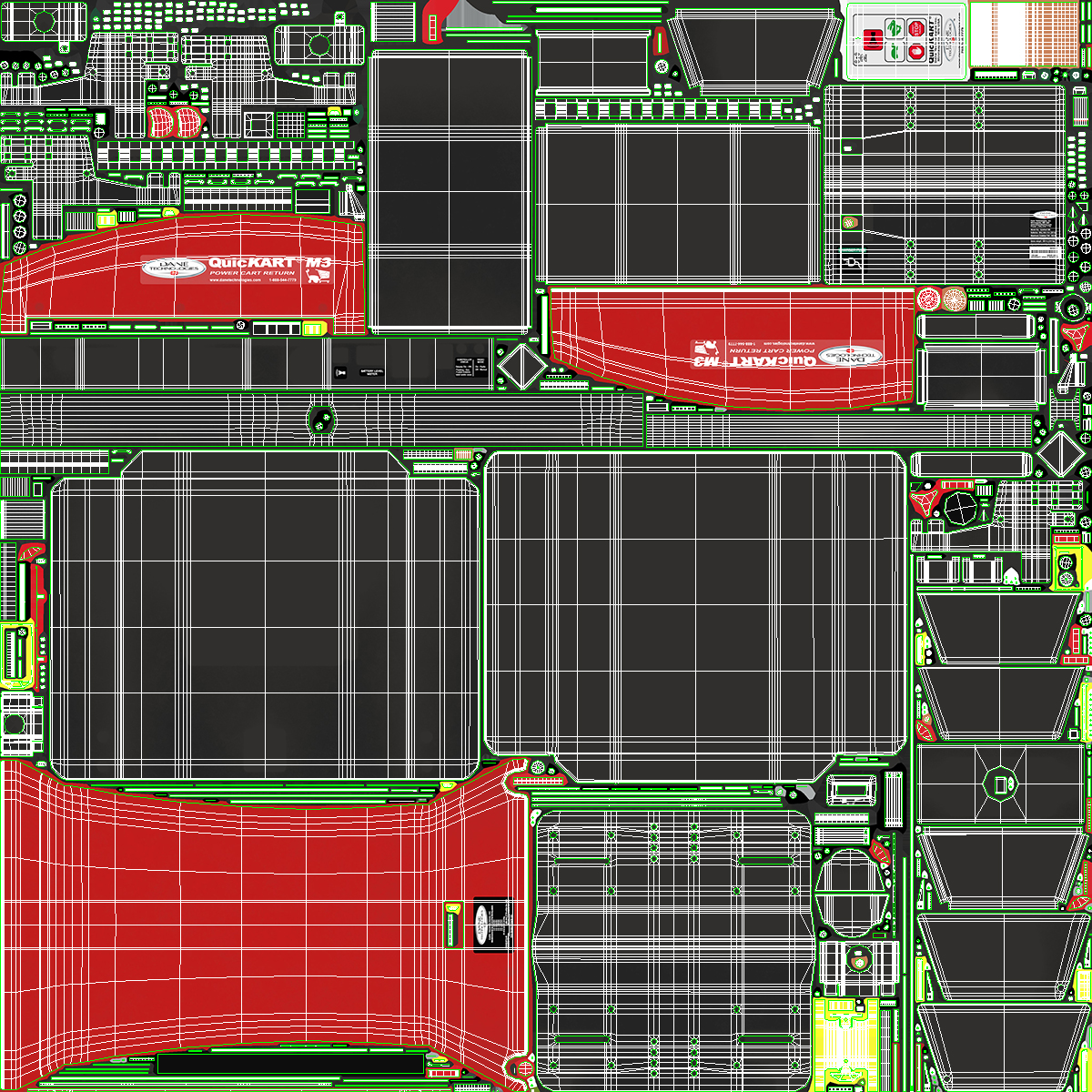Click the red hand-stop octagon on control decal

click(x=916, y=51)
